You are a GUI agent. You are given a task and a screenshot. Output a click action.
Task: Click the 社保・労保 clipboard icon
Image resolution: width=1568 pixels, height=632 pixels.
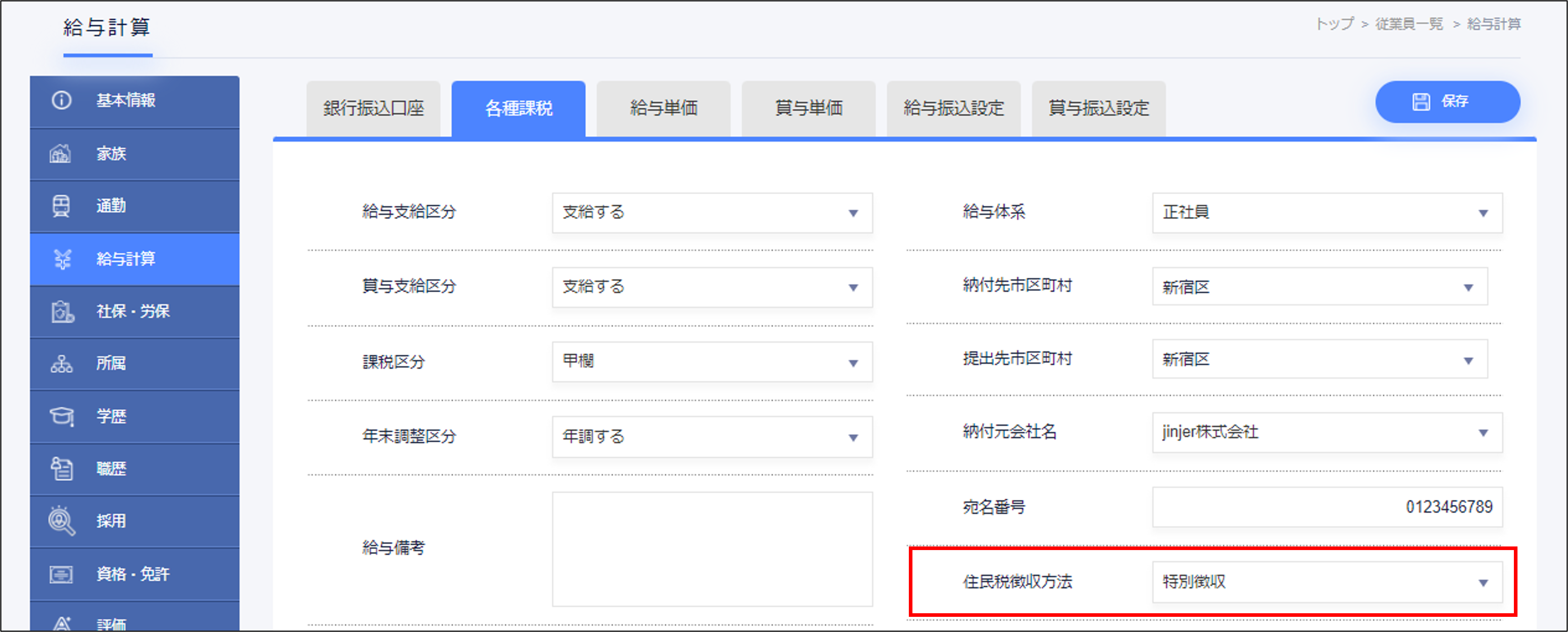point(62,311)
